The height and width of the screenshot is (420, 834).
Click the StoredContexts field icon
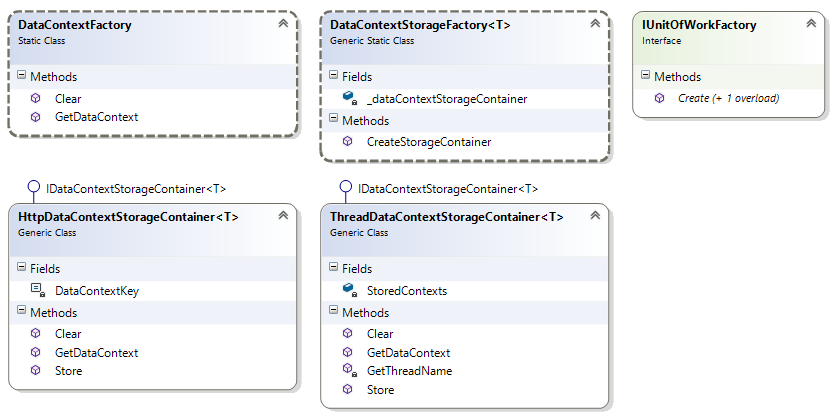[x=348, y=290]
